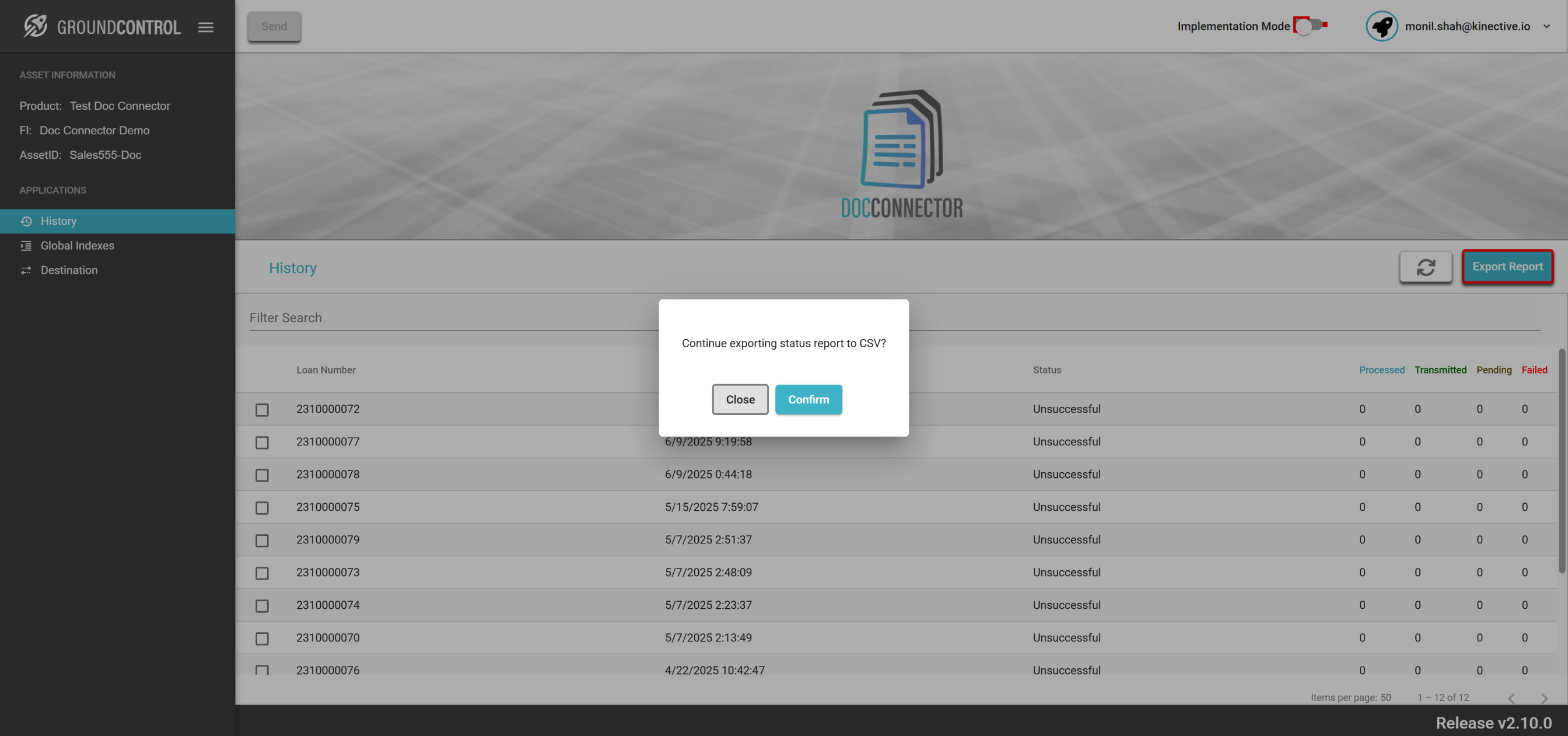Viewport: 1568px width, 736px height.
Task: Confirm the CSV export
Action: pyautogui.click(x=808, y=400)
